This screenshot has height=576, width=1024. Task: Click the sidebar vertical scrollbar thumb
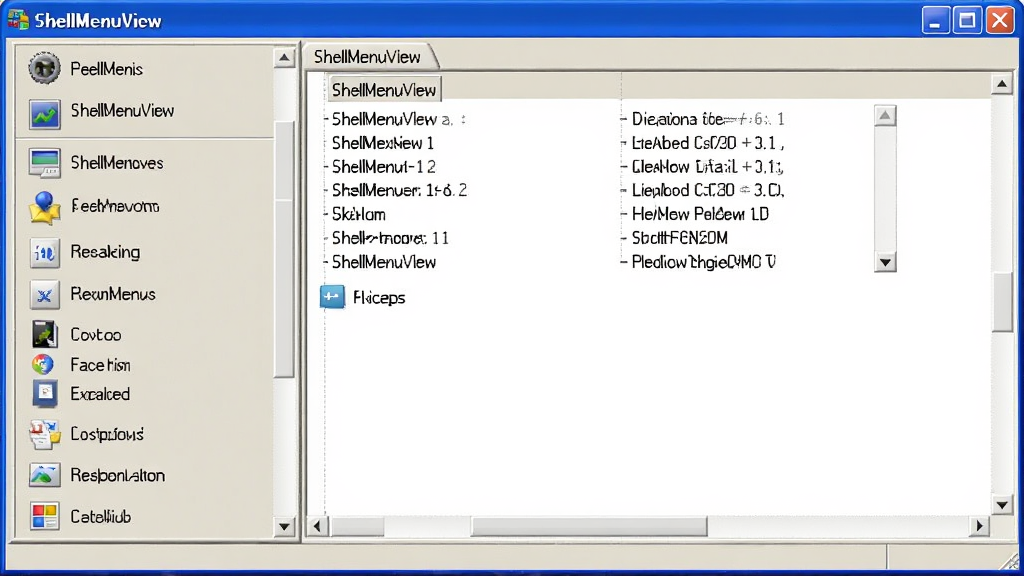tap(284, 248)
